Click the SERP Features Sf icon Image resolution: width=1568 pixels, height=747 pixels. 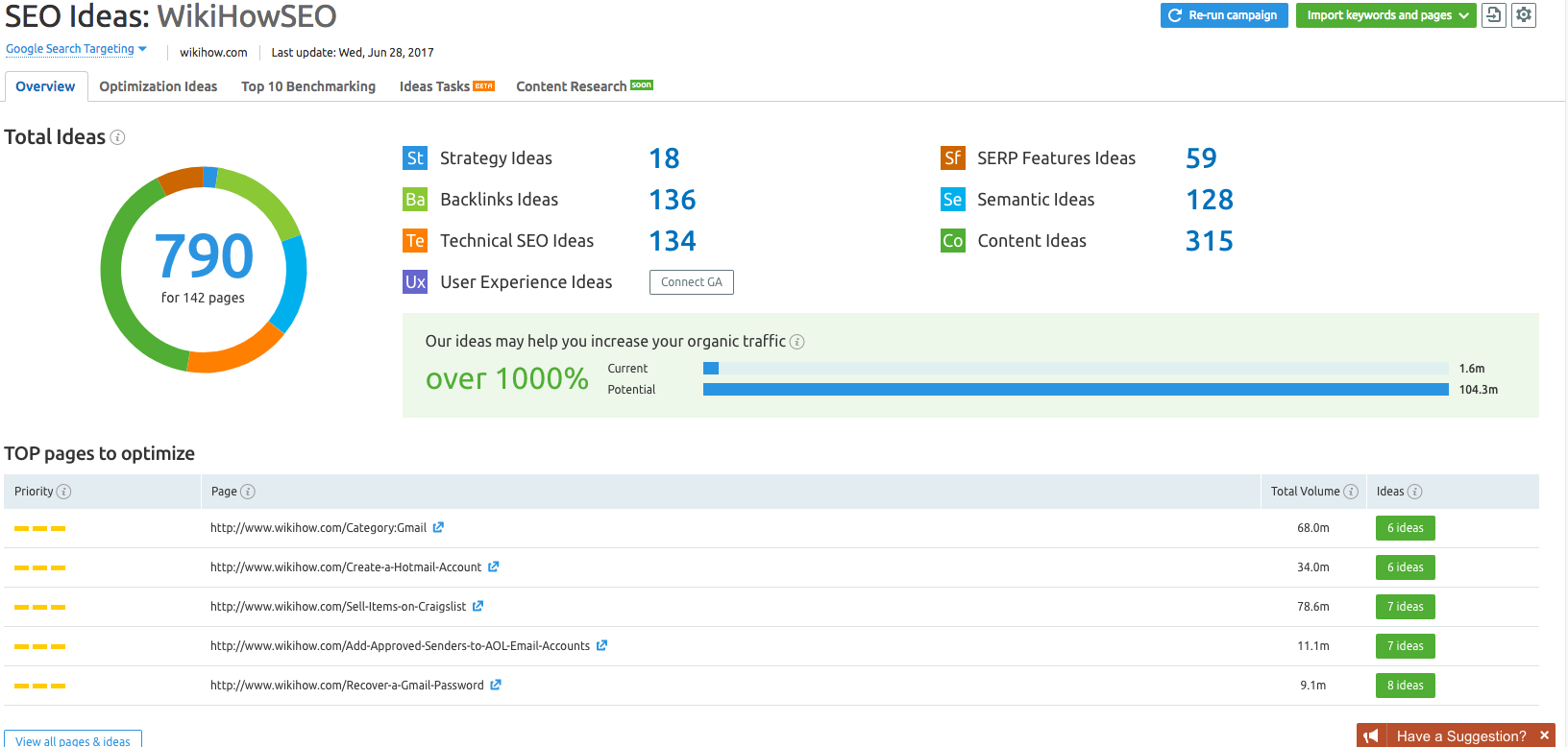click(x=952, y=158)
